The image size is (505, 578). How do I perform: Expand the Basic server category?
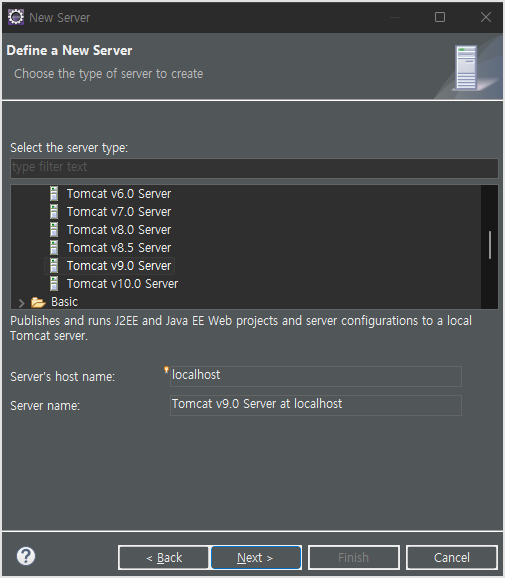pyautogui.click(x=21, y=303)
